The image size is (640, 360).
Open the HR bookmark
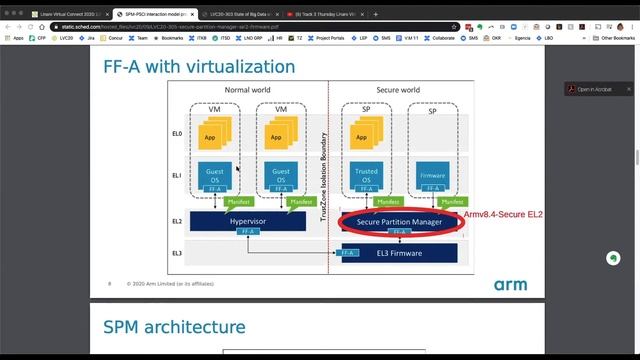[276, 38]
